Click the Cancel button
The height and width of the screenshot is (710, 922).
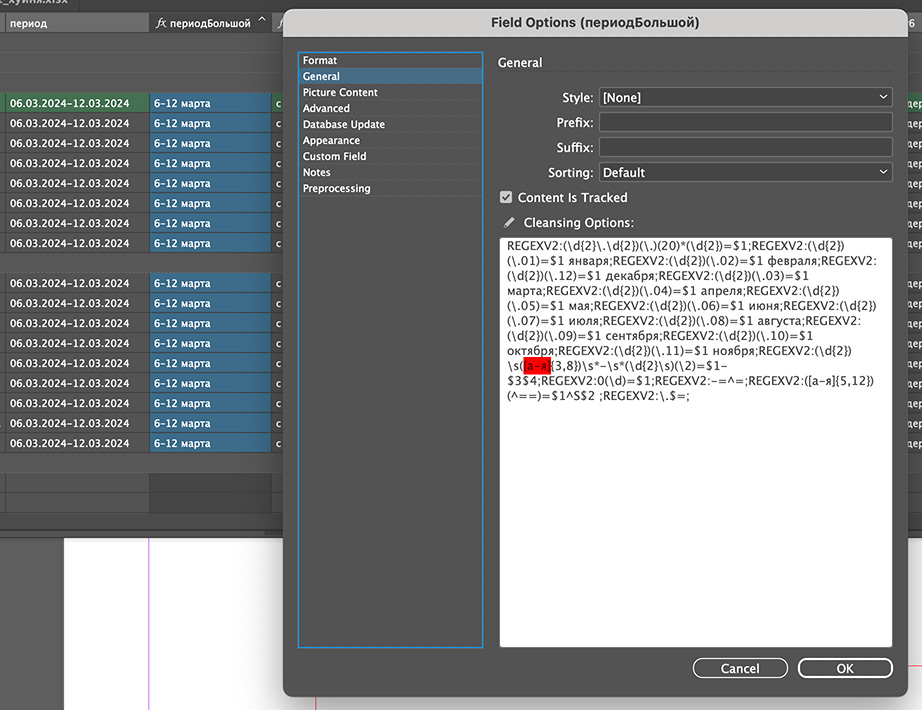point(740,668)
